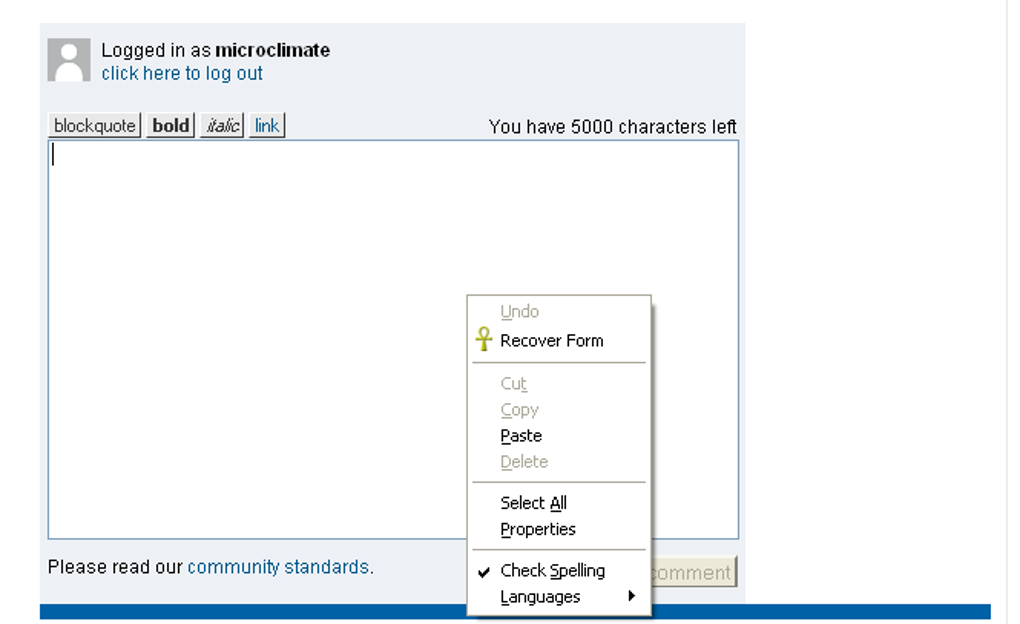This screenshot has height=624, width=1020.
Task: Choose Properties in the context menu
Action: click(x=538, y=529)
